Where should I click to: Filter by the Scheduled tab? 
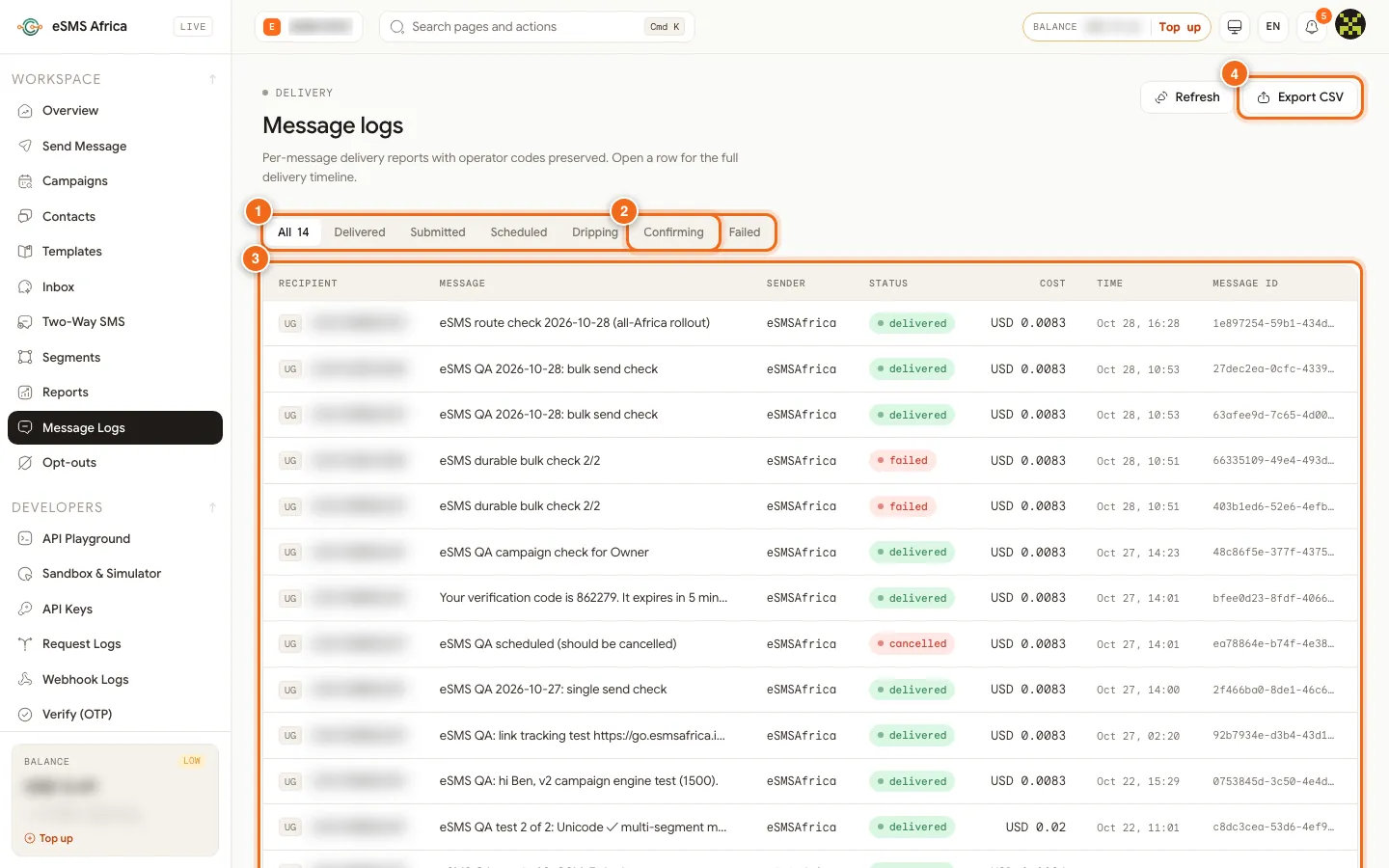[519, 232]
